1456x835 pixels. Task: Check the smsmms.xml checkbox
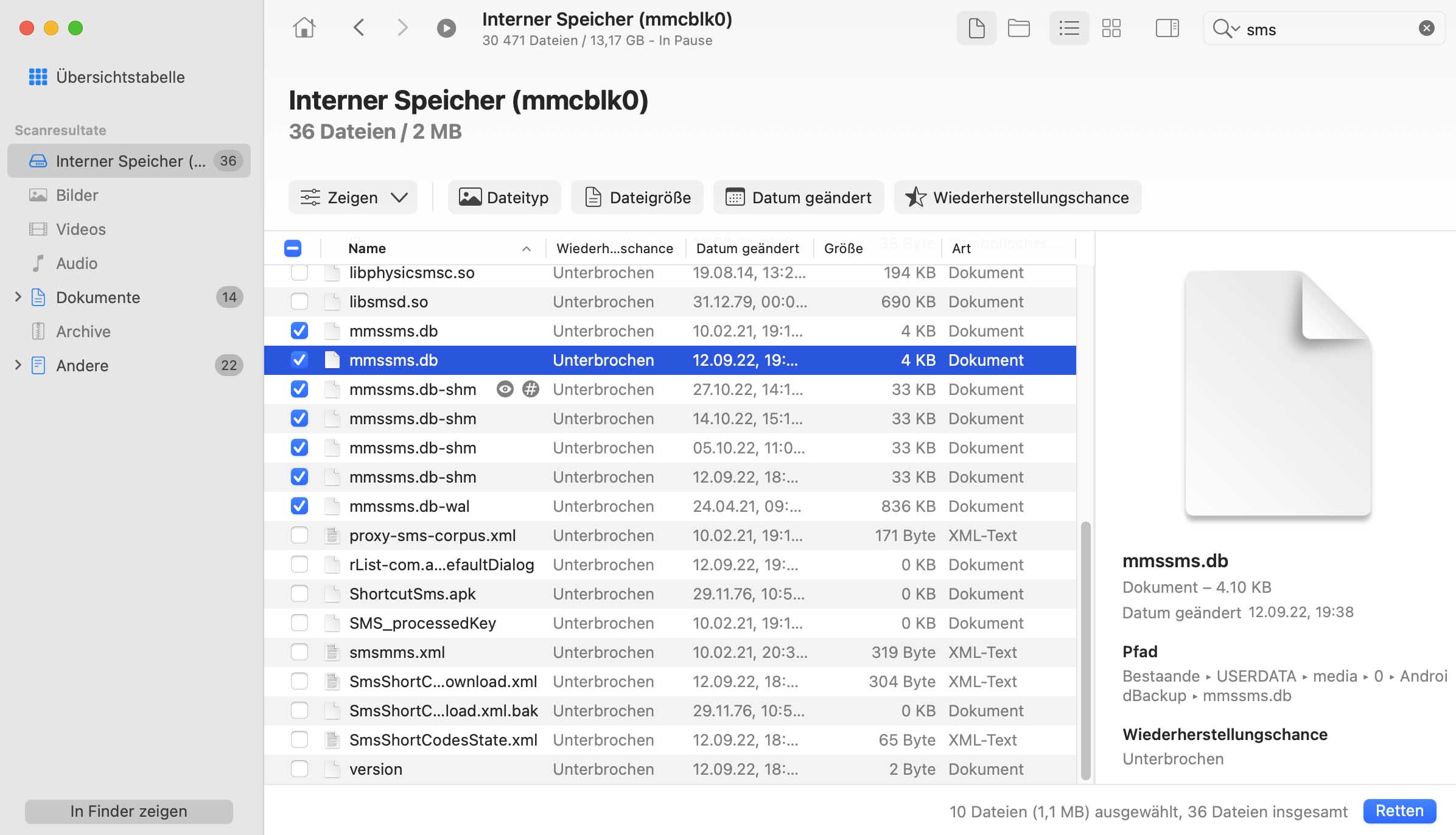[299, 652]
